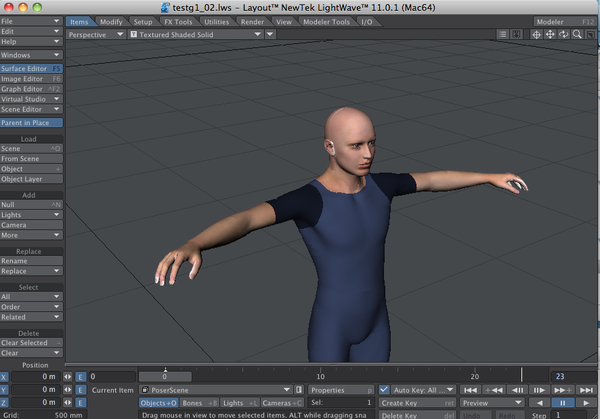Jump to first frame
600x419 pixels.
pyautogui.click(x=470, y=390)
